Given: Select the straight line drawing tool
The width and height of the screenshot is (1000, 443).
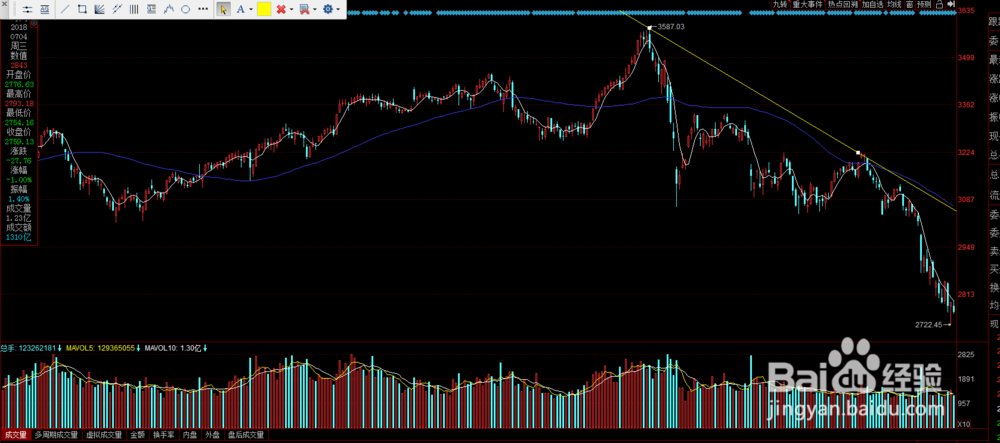Looking at the screenshot, I should (65, 10).
